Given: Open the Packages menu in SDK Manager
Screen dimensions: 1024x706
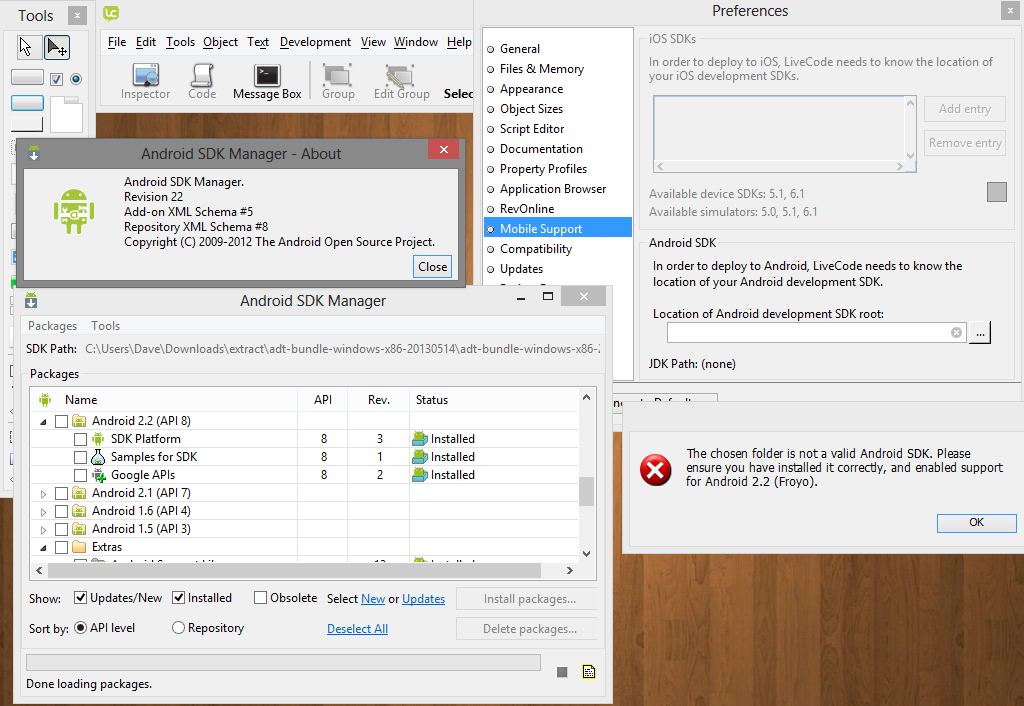Looking at the screenshot, I should pyautogui.click(x=52, y=326).
